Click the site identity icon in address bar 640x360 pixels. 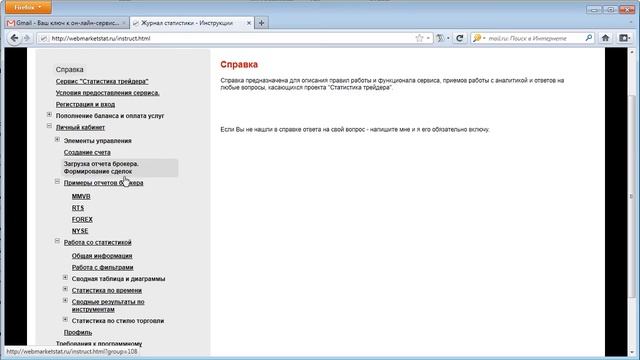44,38
